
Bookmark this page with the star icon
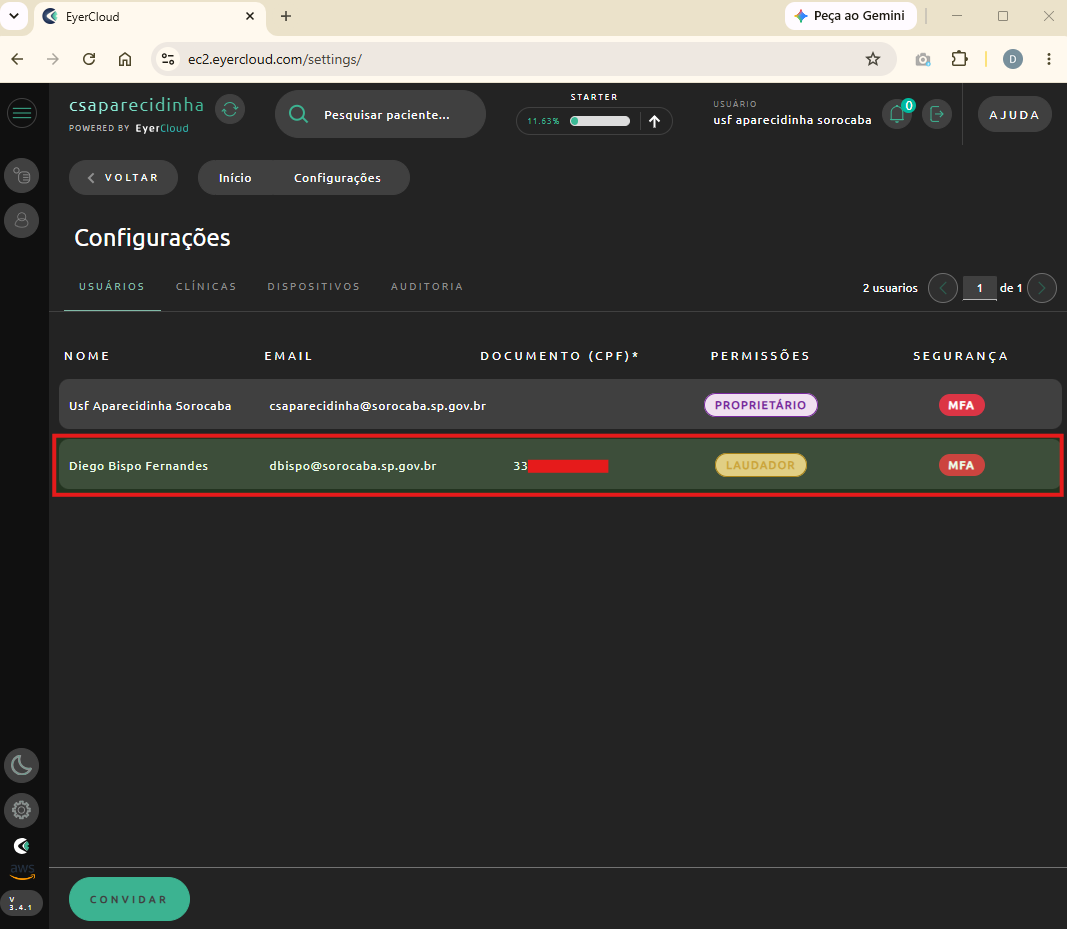(872, 59)
